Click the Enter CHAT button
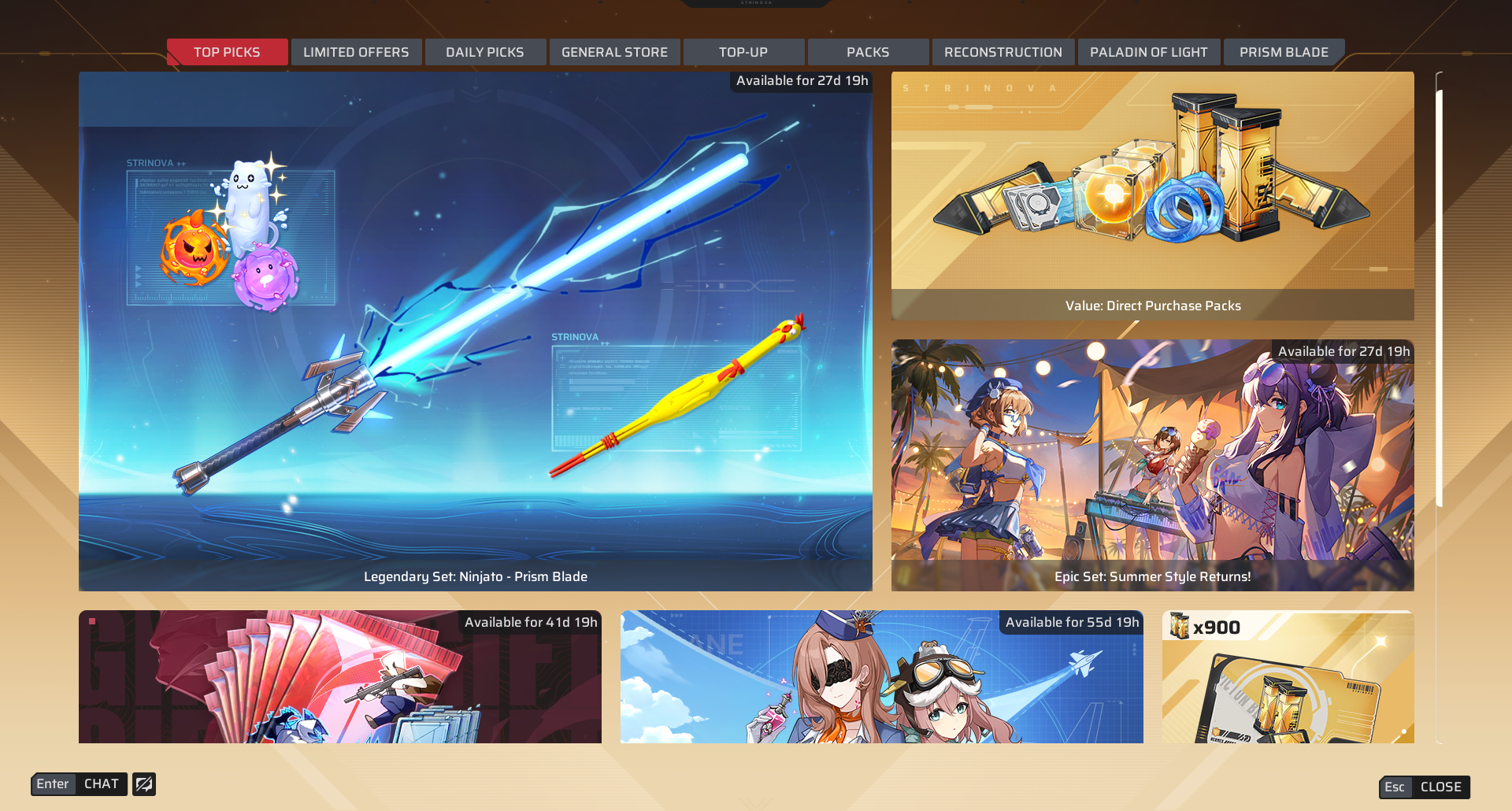1512x811 pixels. coord(79,784)
